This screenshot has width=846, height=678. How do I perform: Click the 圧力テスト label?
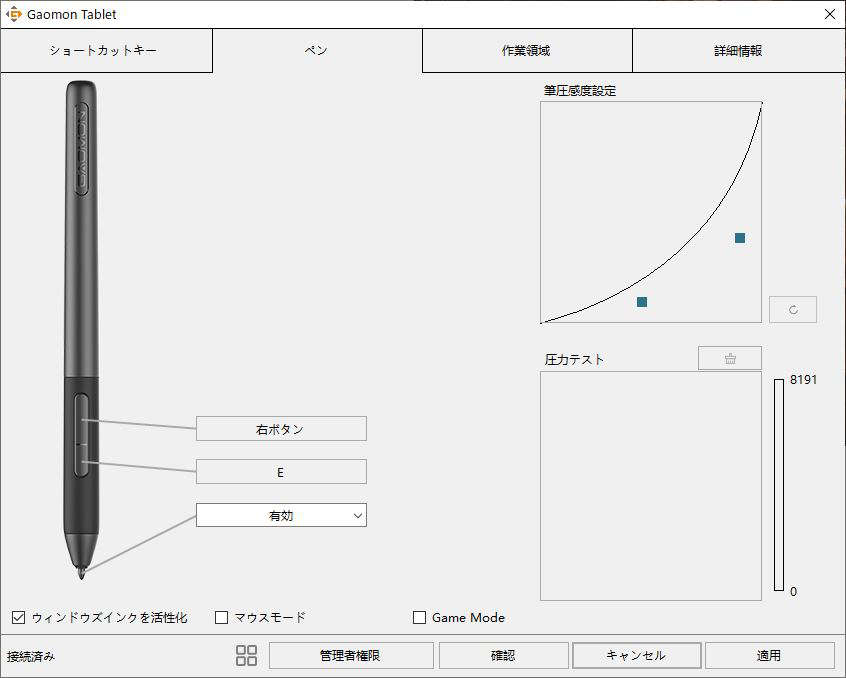(x=574, y=359)
